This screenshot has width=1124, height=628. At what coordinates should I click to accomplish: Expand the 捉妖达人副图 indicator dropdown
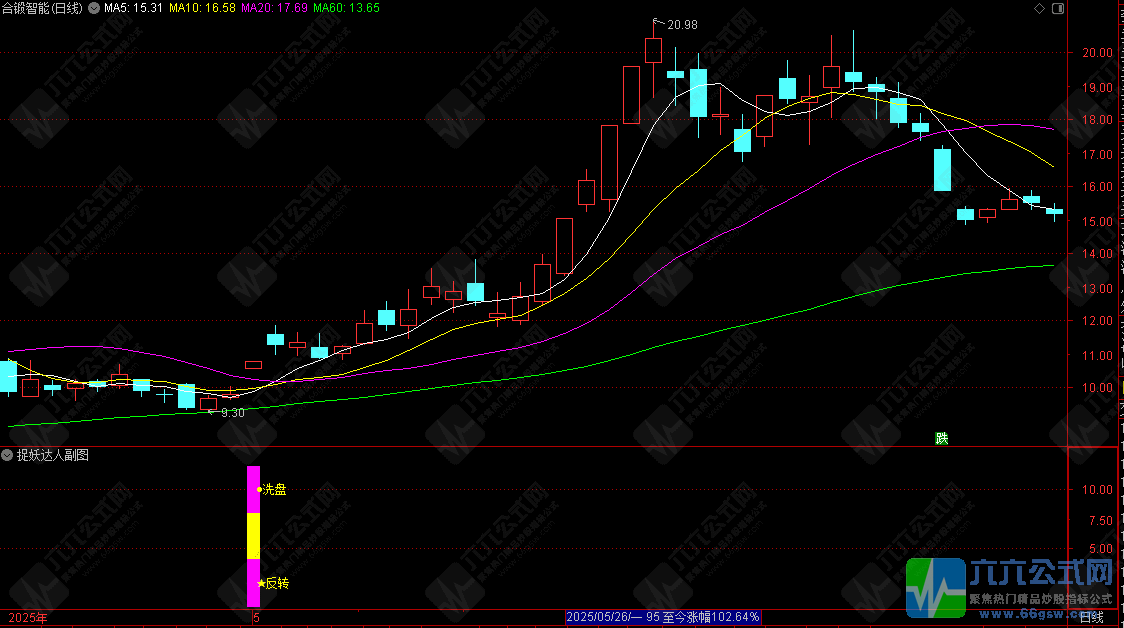pyautogui.click(x=7, y=455)
